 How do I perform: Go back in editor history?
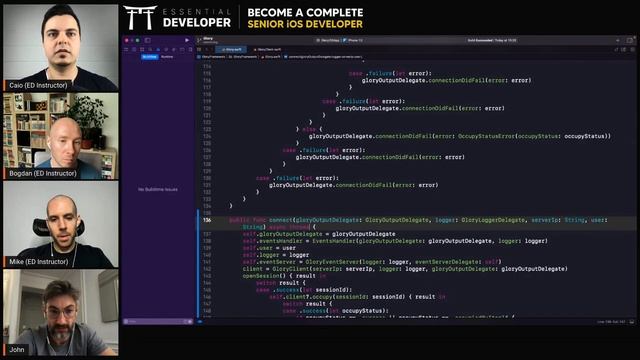point(207,49)
